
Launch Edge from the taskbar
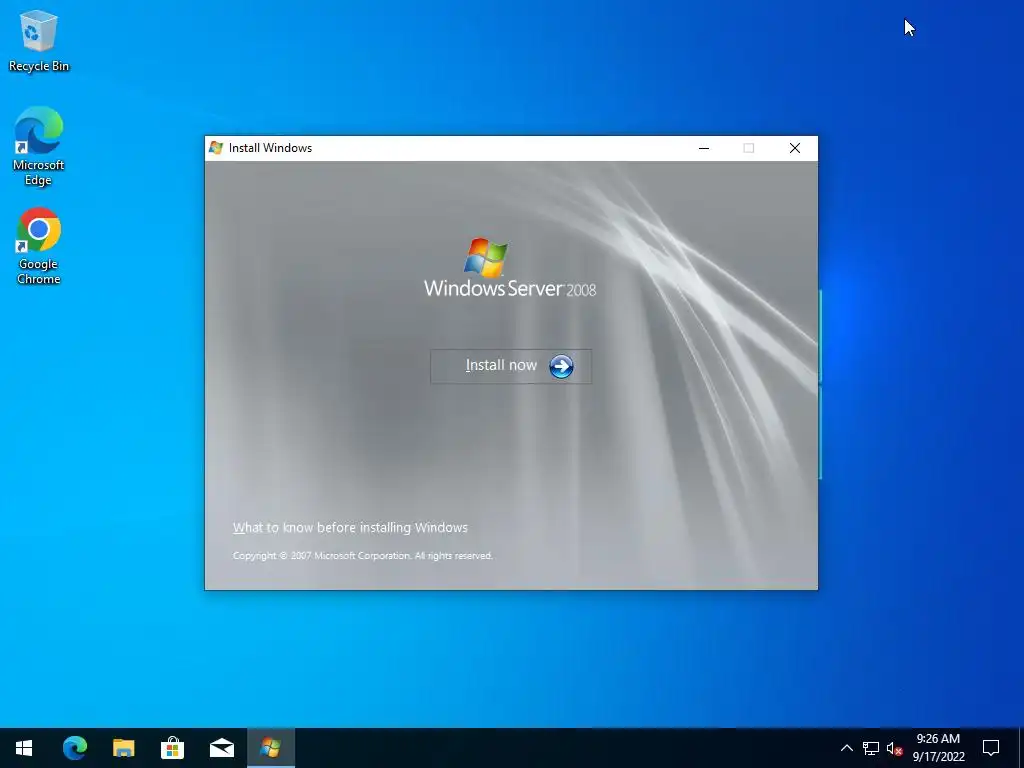(x=74, y=748)
